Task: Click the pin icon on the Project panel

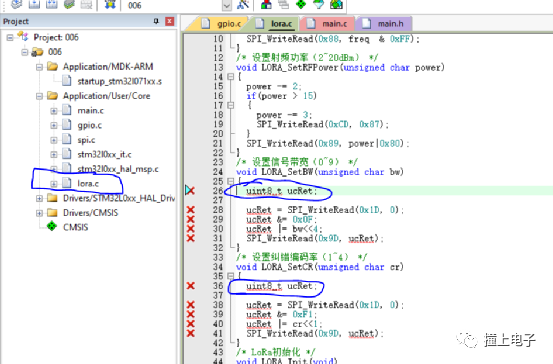Action: pos(156,21)
